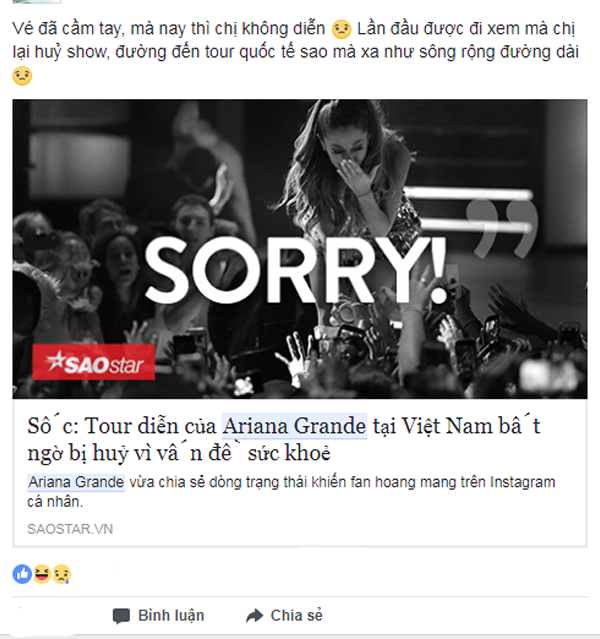Open the black-and-white concert preview image
600x639 pixels.
[x=300, y=249]
